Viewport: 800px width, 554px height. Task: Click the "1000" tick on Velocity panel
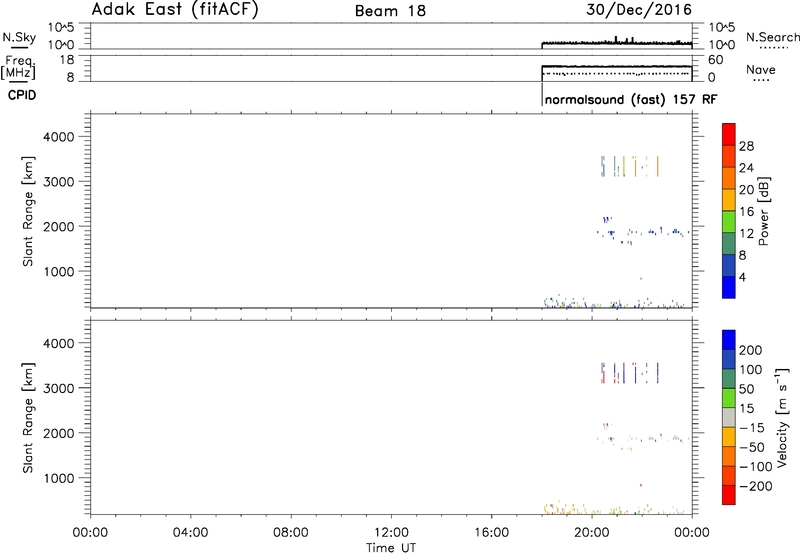click(58, 479)
